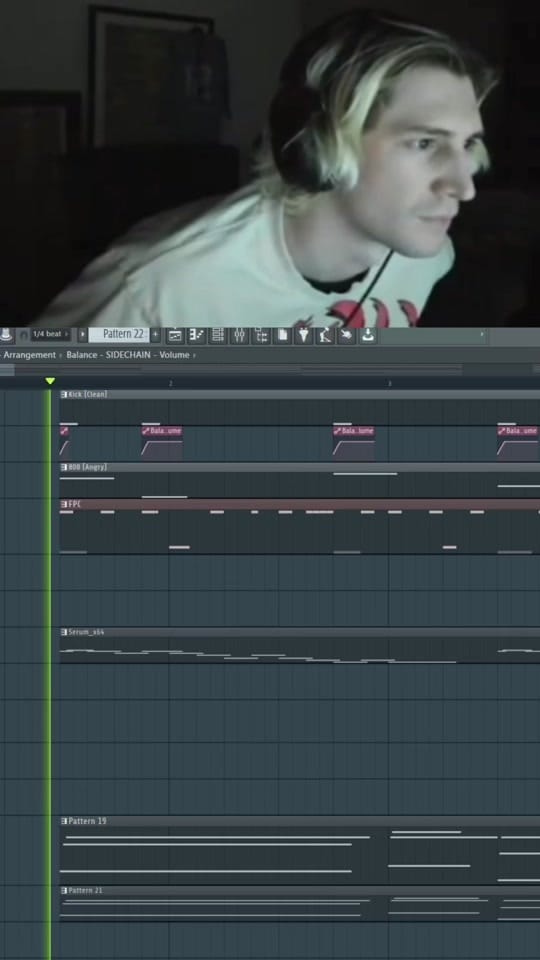
Task: Open the Pattern 22 selector
Action: point(120,334)
